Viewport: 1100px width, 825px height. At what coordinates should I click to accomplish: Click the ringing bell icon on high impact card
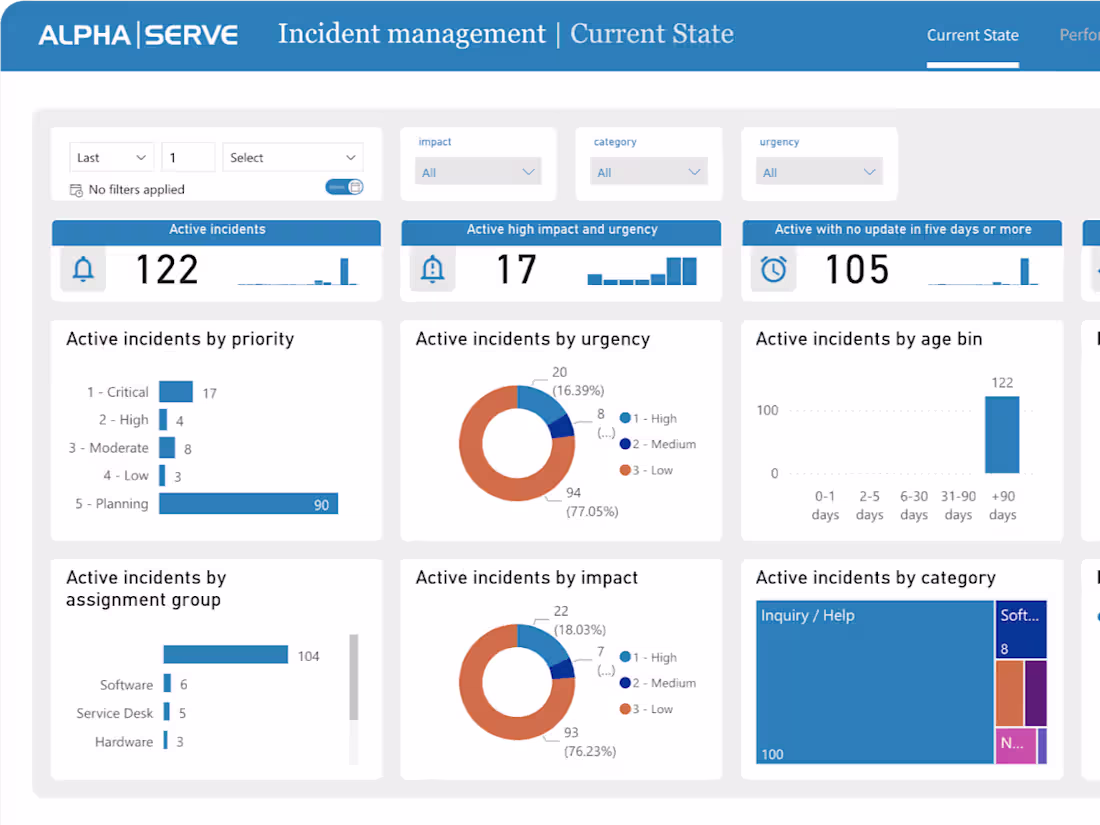(x=432, y=269)
